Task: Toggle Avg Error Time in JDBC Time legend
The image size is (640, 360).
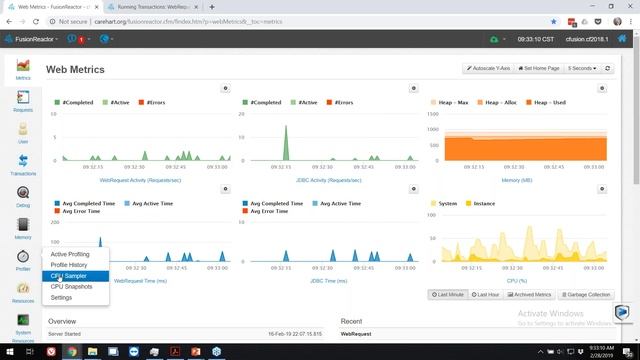Action: coord(265,211)
